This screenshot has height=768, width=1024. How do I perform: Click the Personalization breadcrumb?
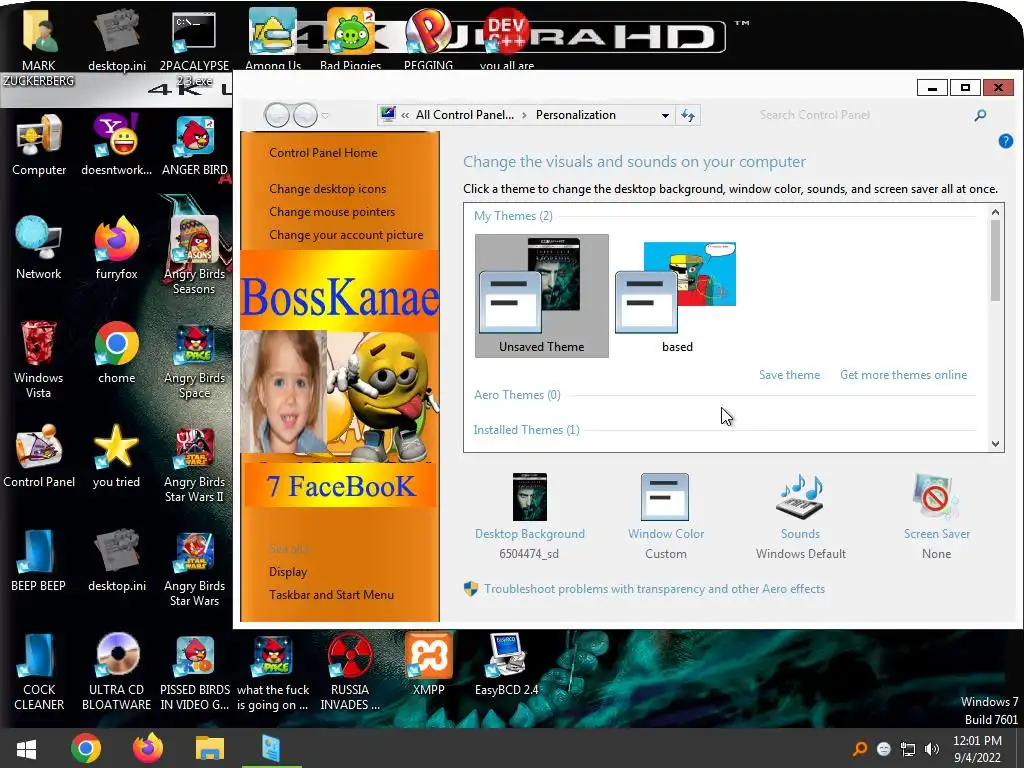coord(575,115)
